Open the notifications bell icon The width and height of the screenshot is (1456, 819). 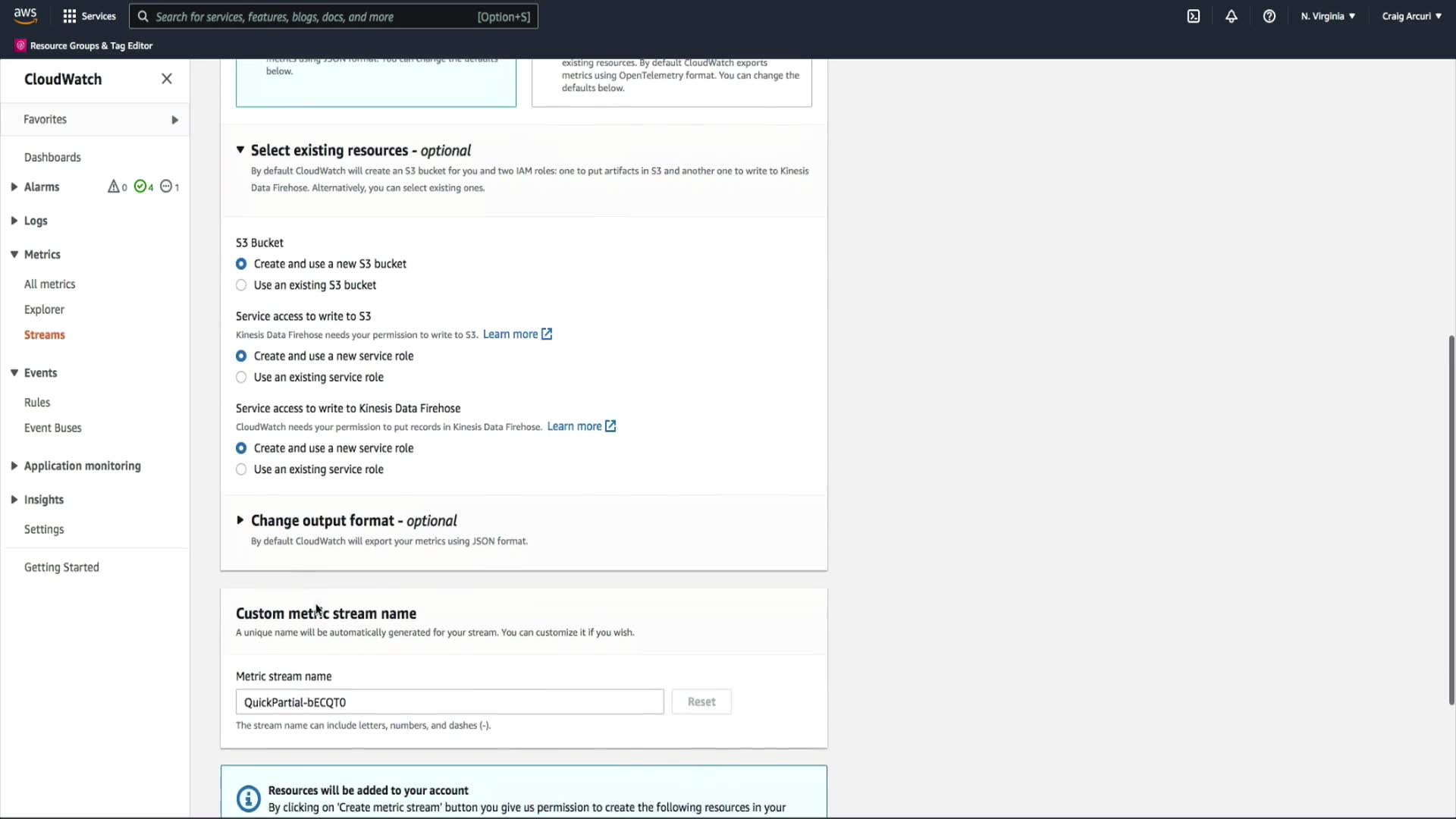pyautogui.click(x=1232, y=16)
